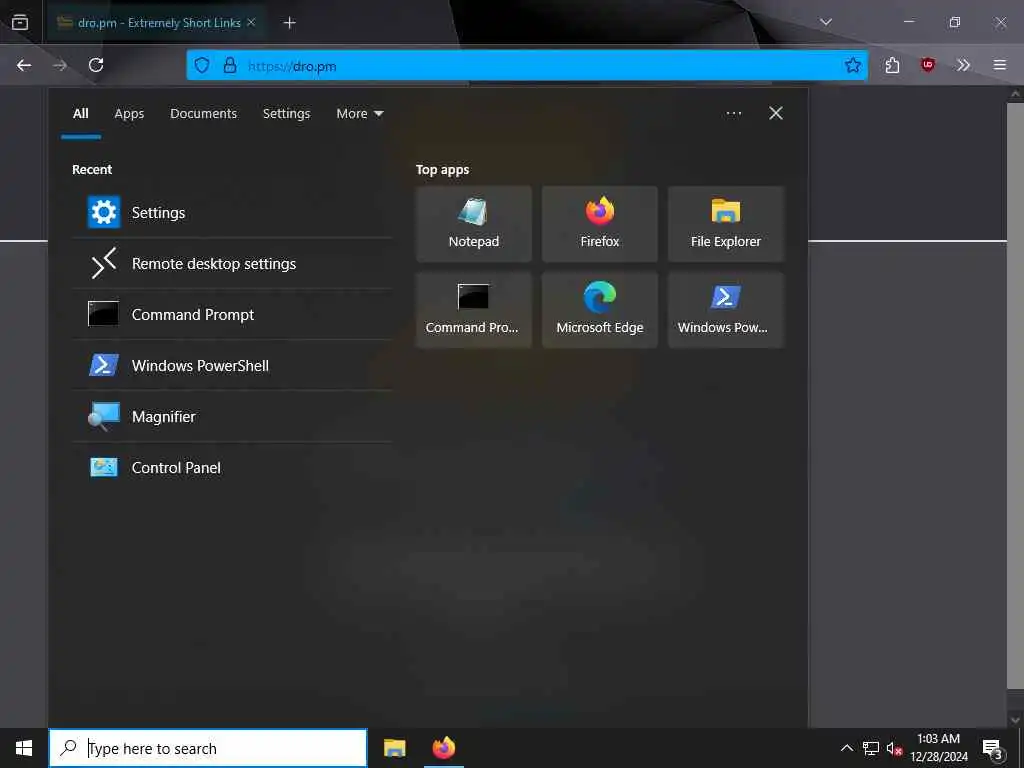Open Control Panel from Recent list

coord(232,468)
